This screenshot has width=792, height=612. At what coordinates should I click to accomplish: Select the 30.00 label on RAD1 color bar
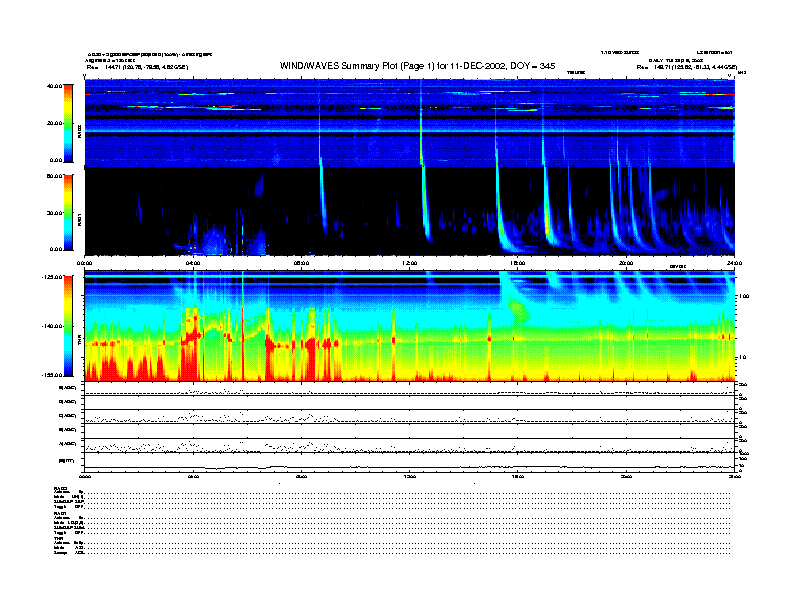(54, 213)
